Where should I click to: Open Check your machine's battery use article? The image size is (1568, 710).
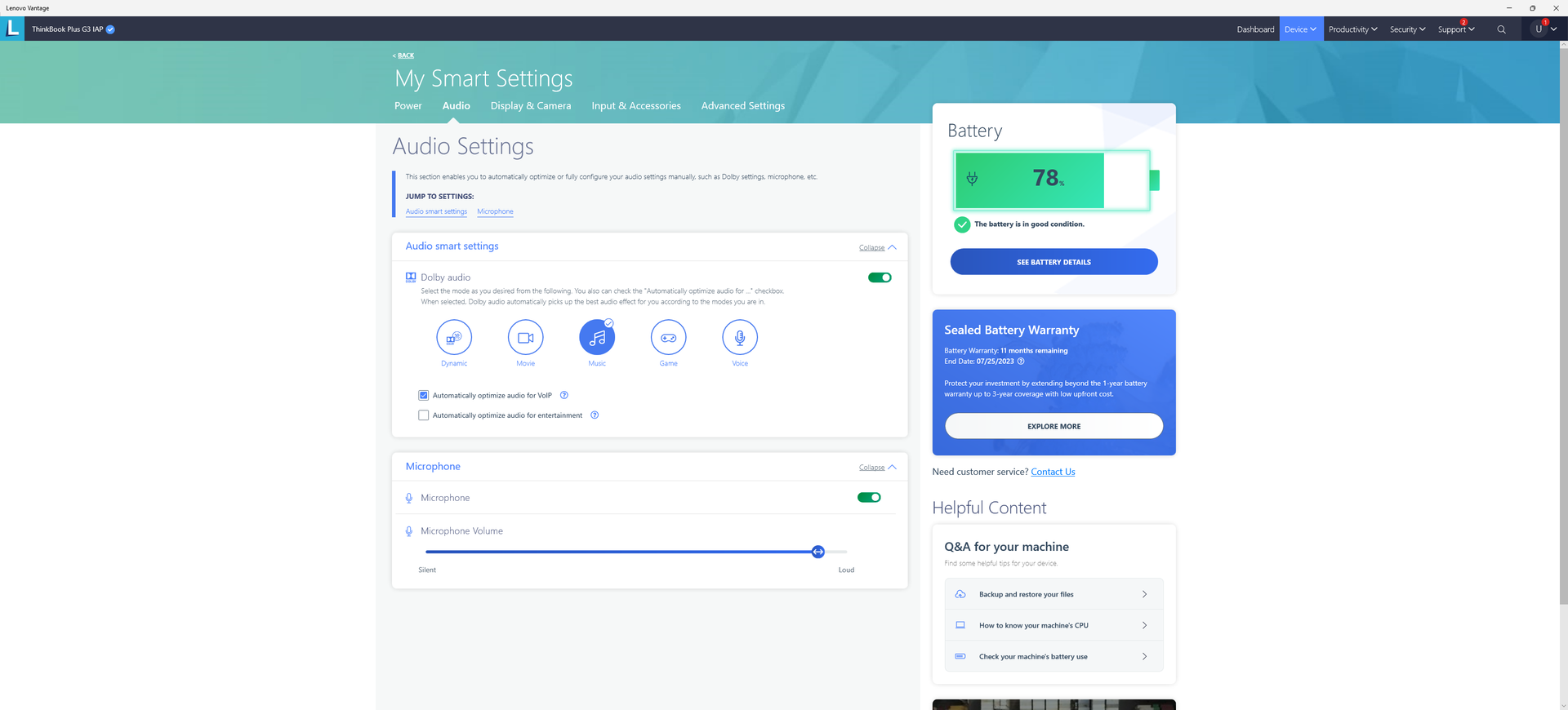pyautogui.click(x=1053, y=656)
